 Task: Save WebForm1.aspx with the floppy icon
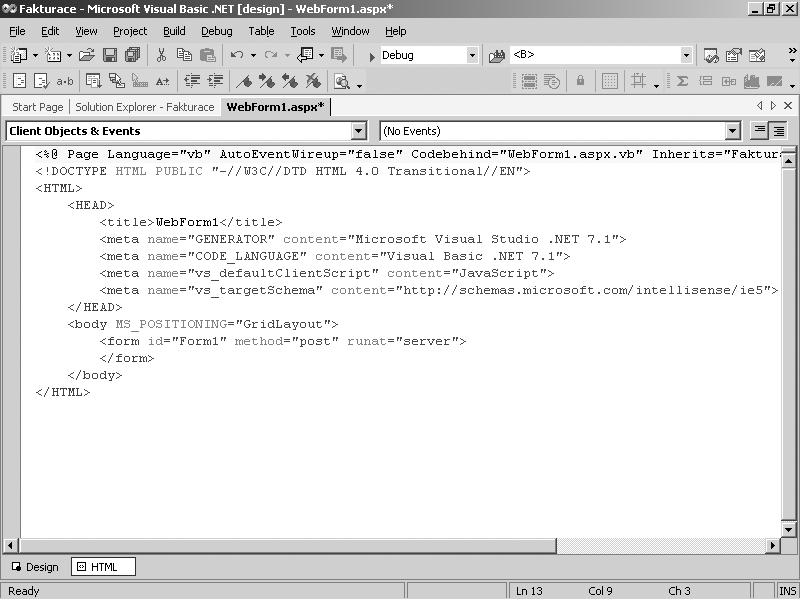[110, 55]
